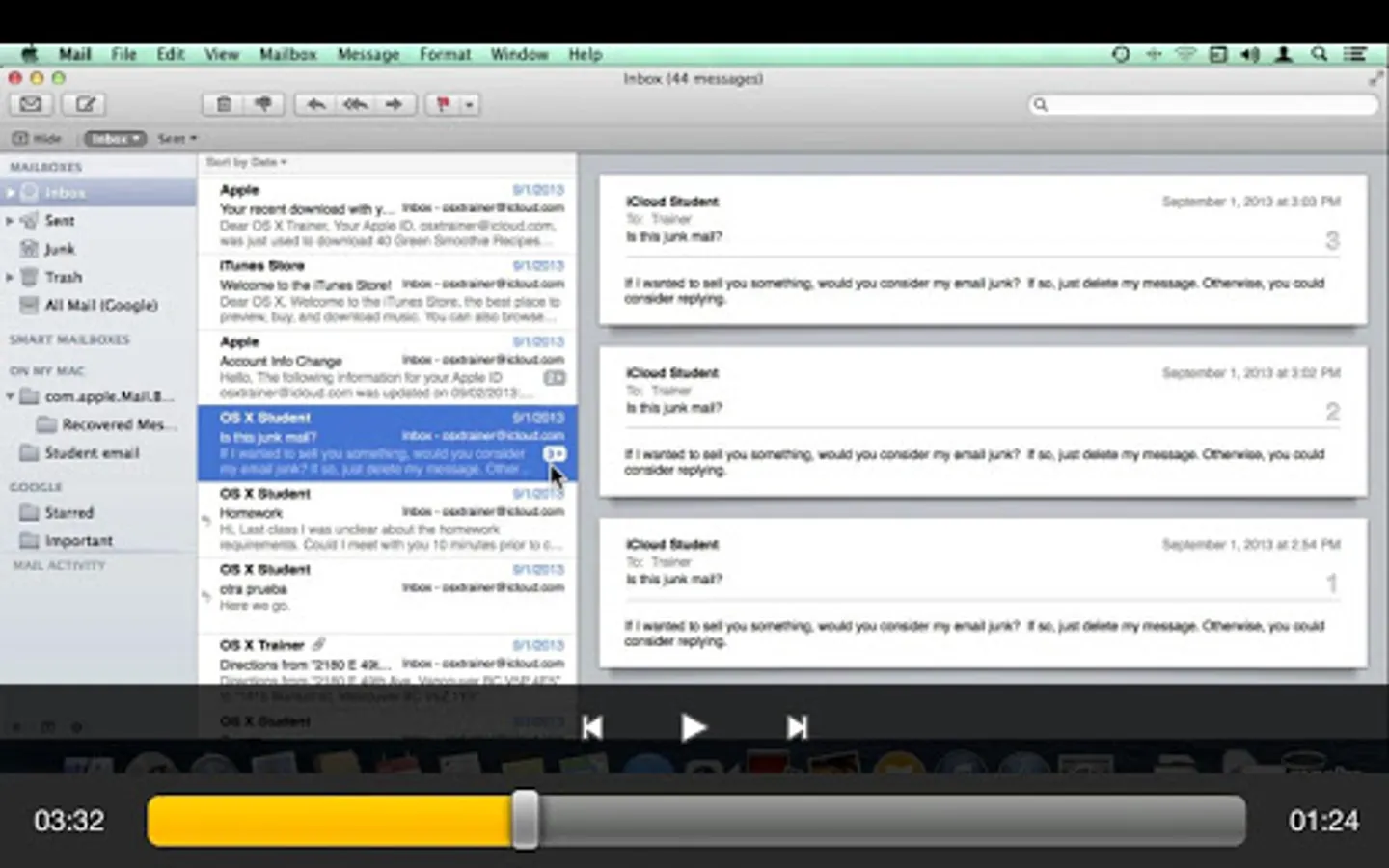Open the 'otra prueba' message
Viewport: 1389px width, 868px height.
pos(388,595)
